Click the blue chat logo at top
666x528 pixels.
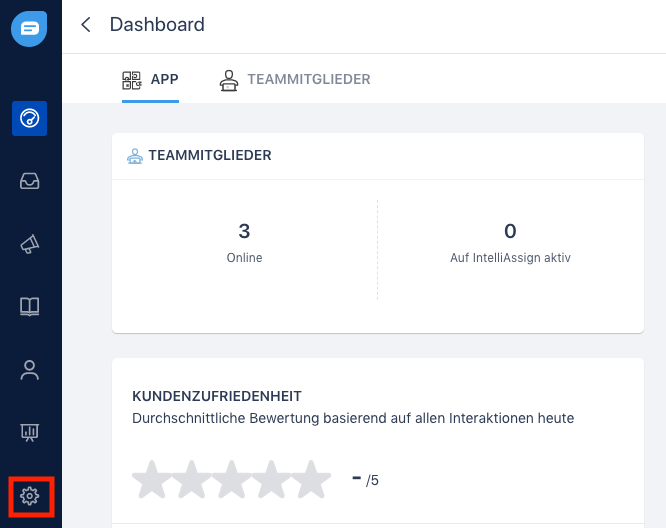pos(29,29)
